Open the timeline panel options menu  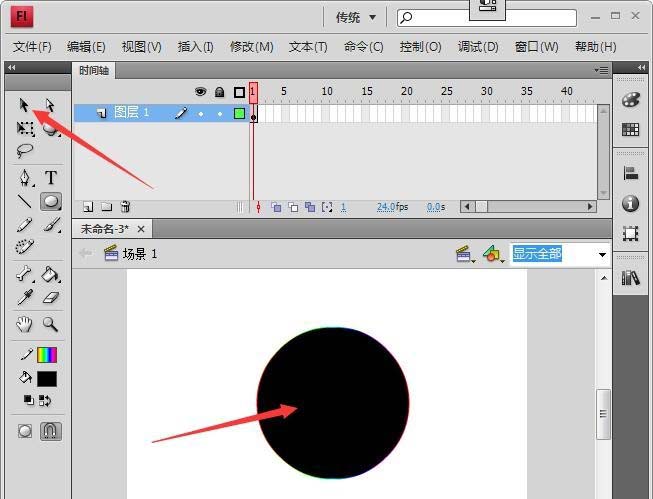[x=602, y=70]
